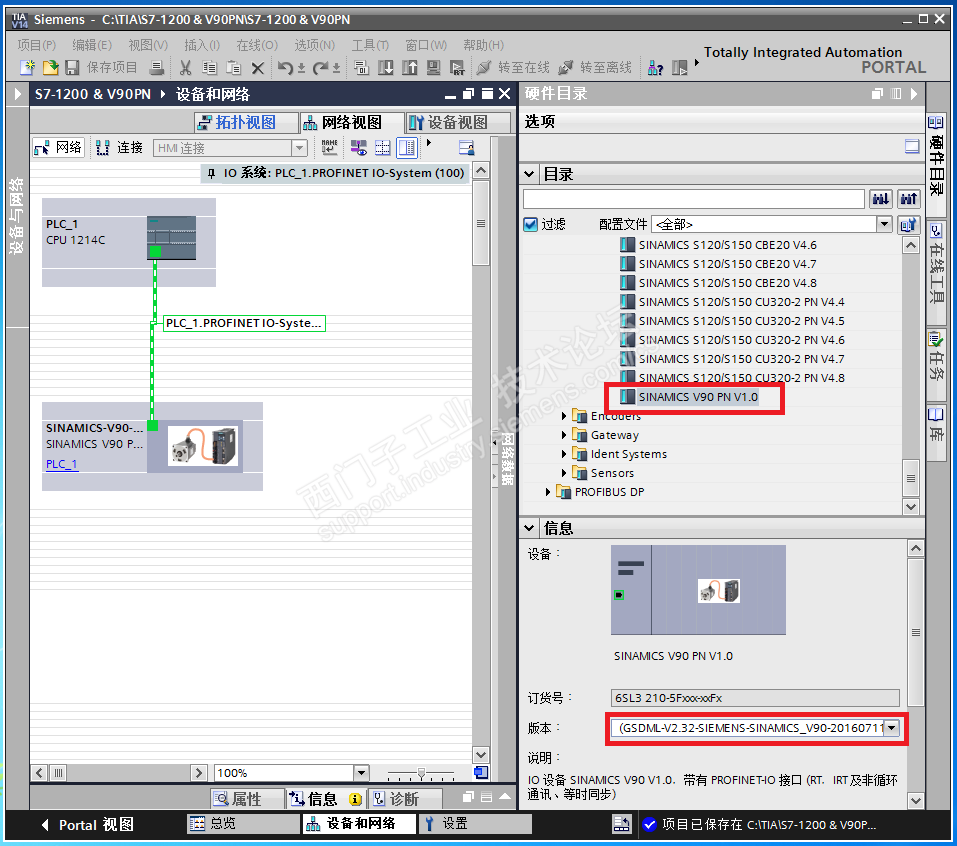Toggle the 过滤 filter checkbox
Viewport: 957px width, 846px height.
tap(530, 225)
